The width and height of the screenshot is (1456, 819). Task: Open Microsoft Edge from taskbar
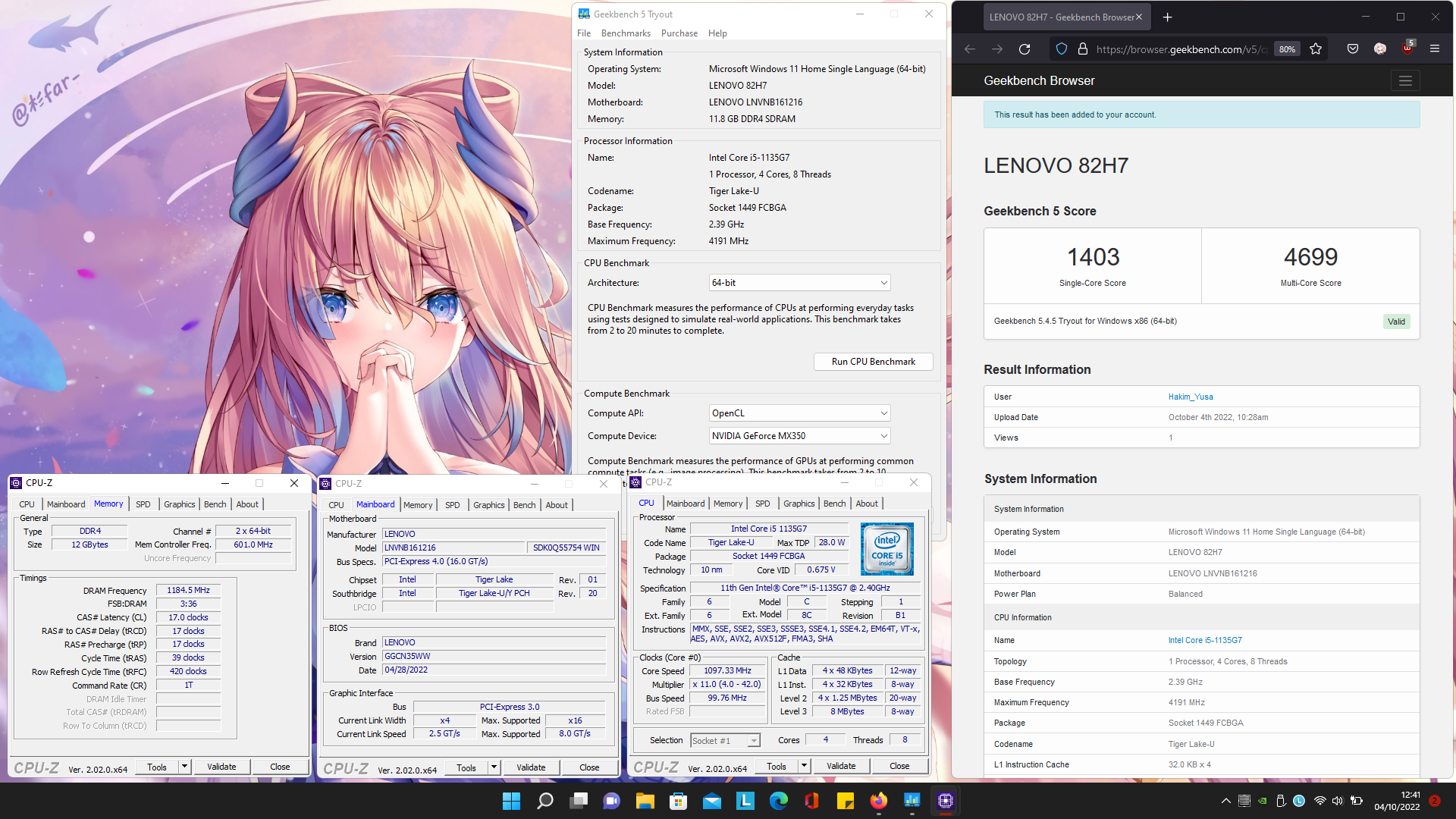779,801
